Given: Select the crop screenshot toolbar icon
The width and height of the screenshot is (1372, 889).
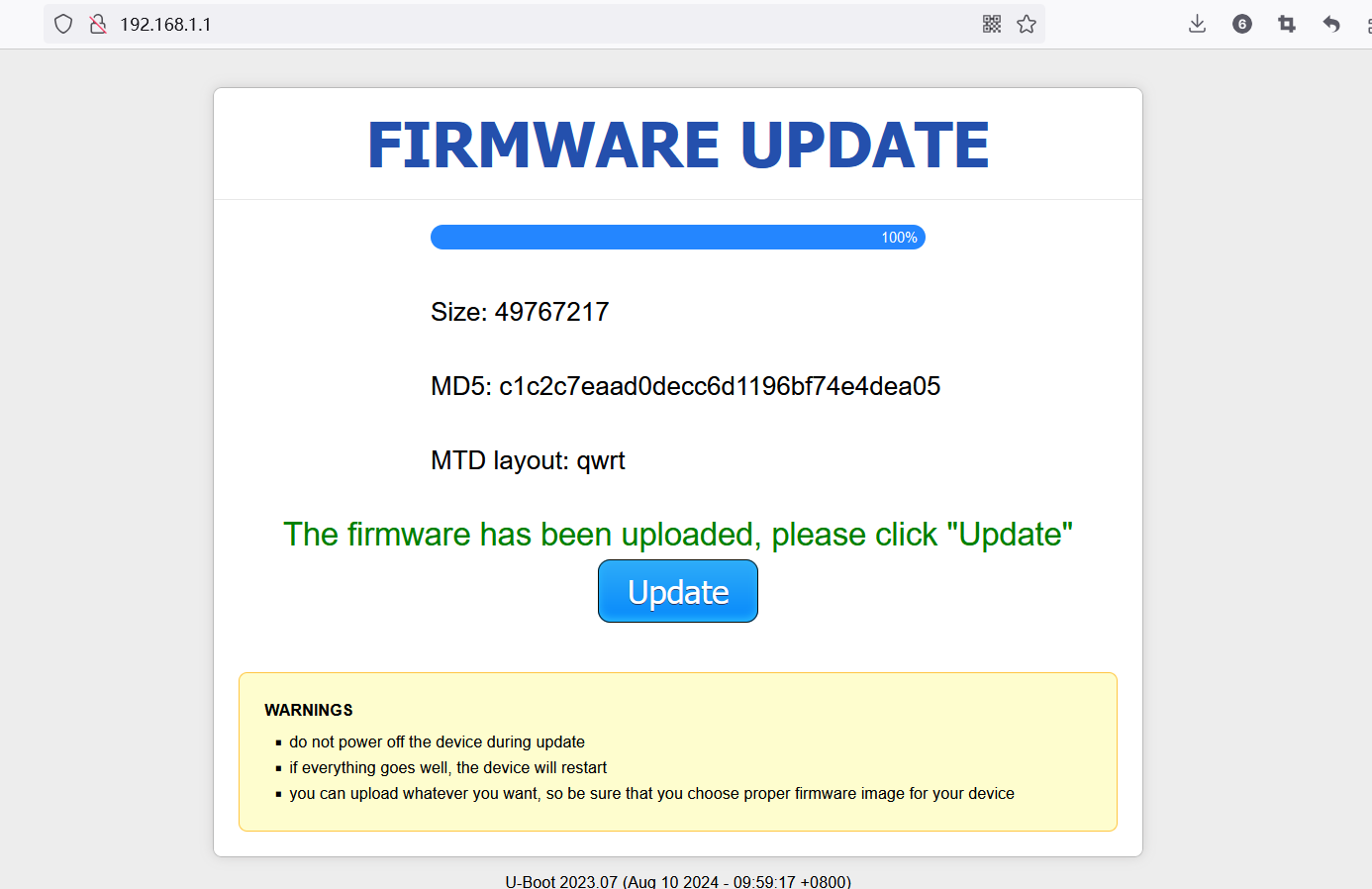Looking at the screenshot, I should click(x=1287, y=24).
